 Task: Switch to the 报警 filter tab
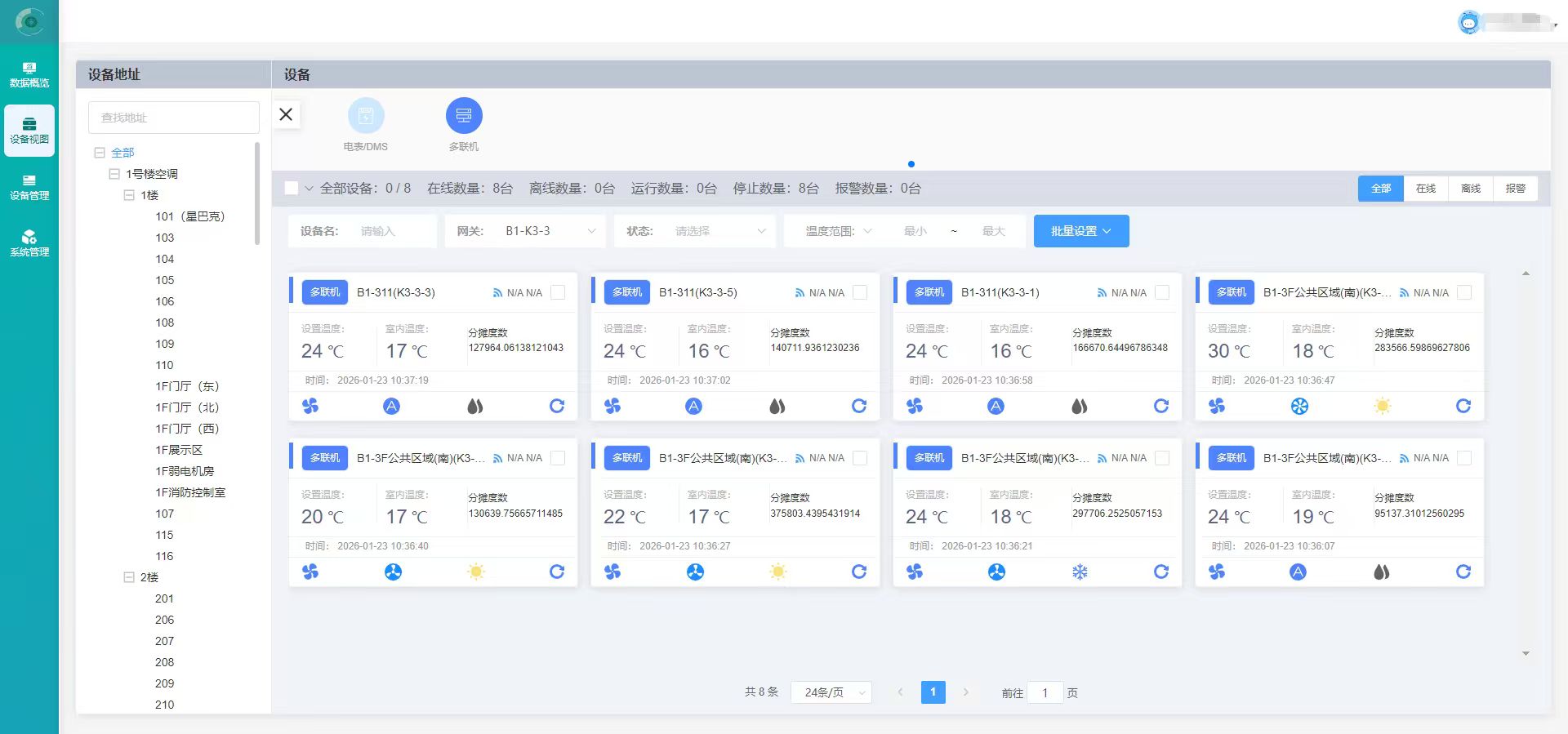(1515, 189)
